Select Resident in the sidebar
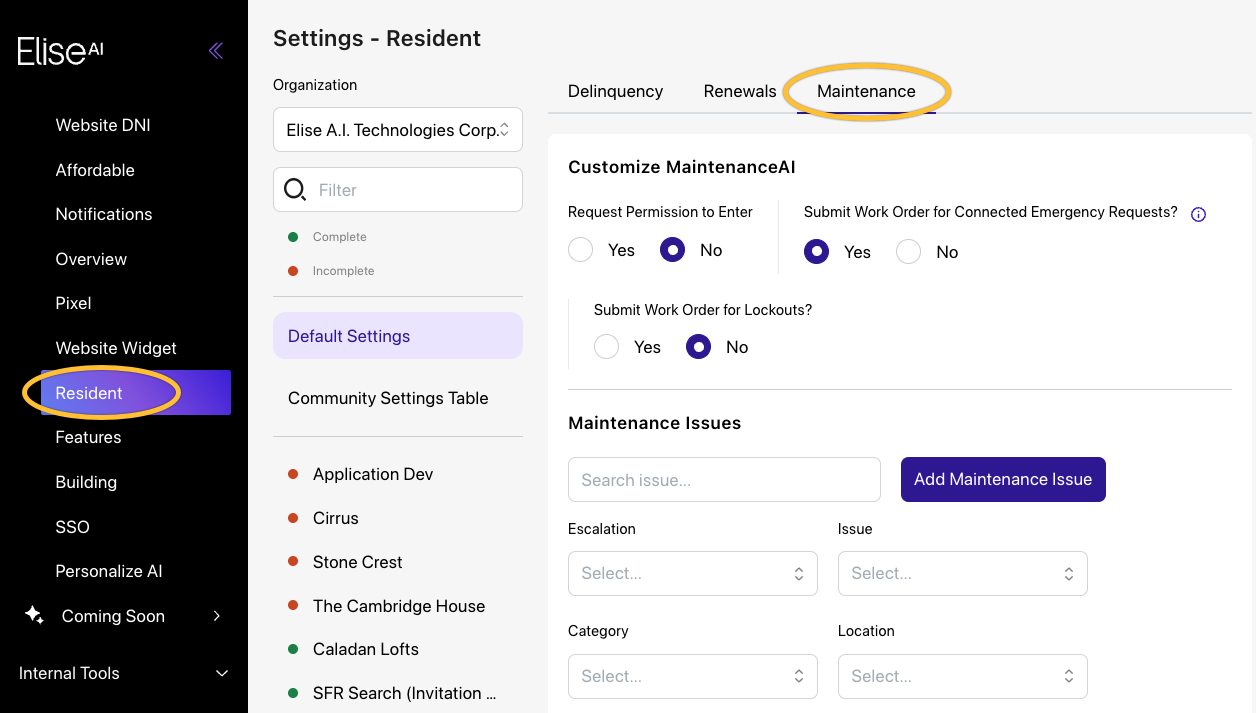 (136, 392)
